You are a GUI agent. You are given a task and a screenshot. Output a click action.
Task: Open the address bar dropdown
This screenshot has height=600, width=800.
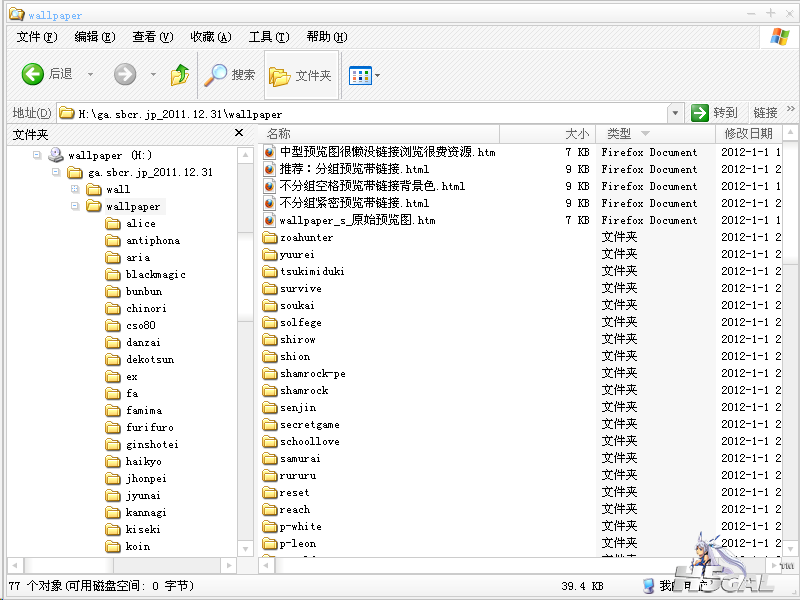(675, 113)
